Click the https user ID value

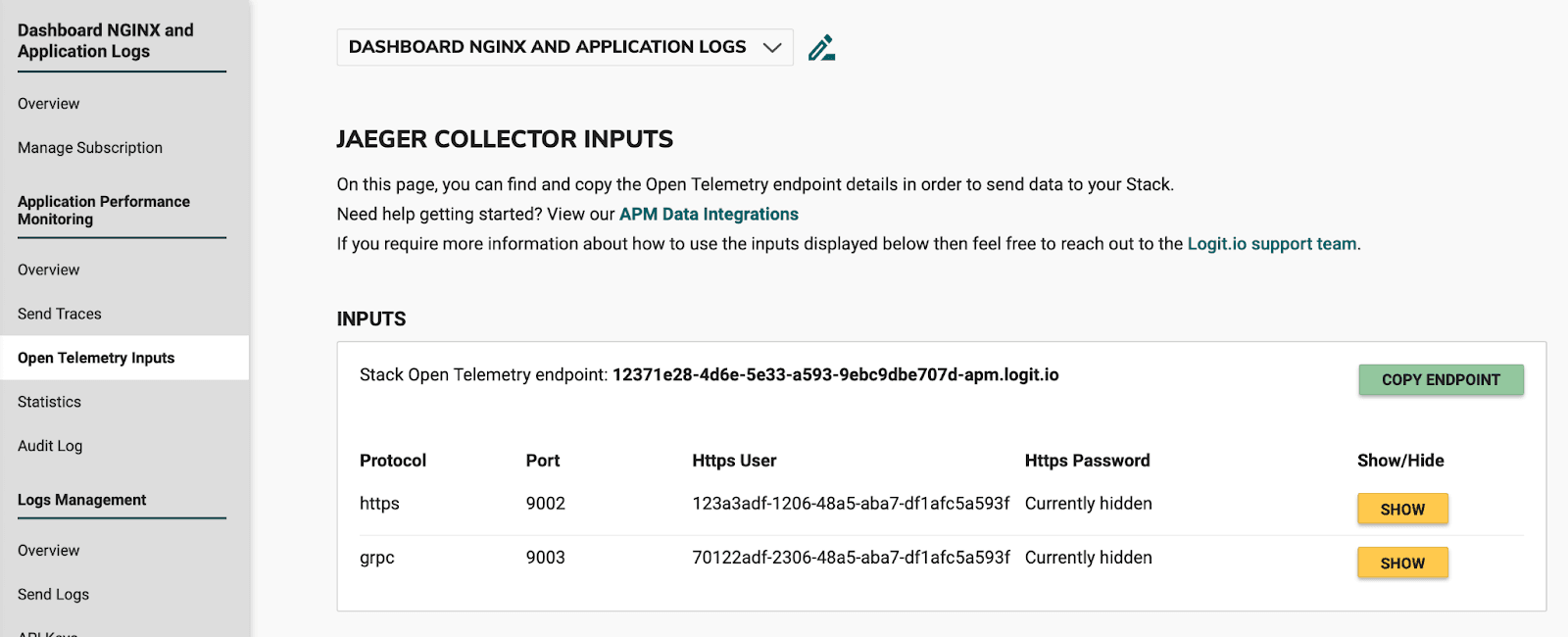850,504
